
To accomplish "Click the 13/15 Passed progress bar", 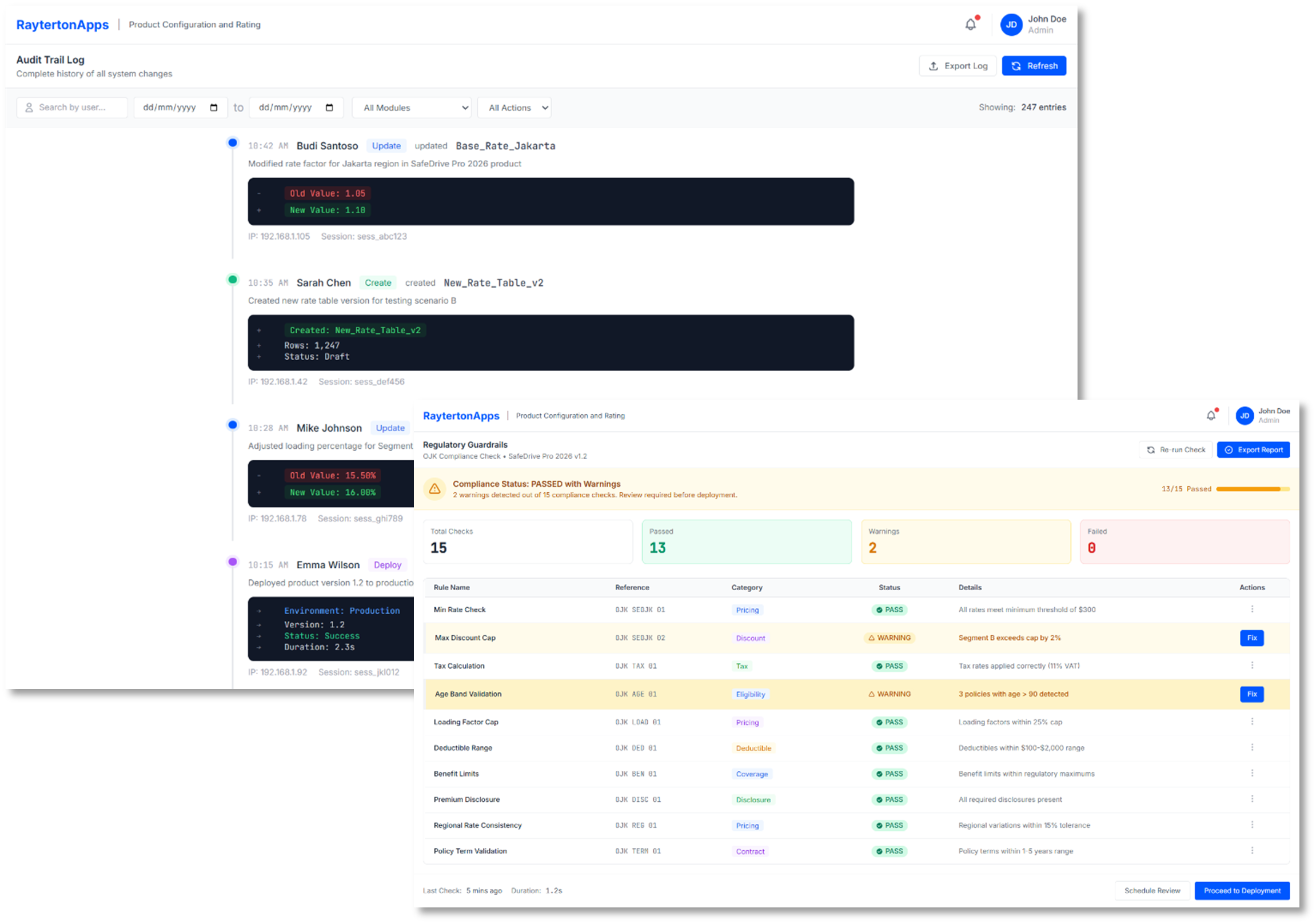I will [1254, 489].
